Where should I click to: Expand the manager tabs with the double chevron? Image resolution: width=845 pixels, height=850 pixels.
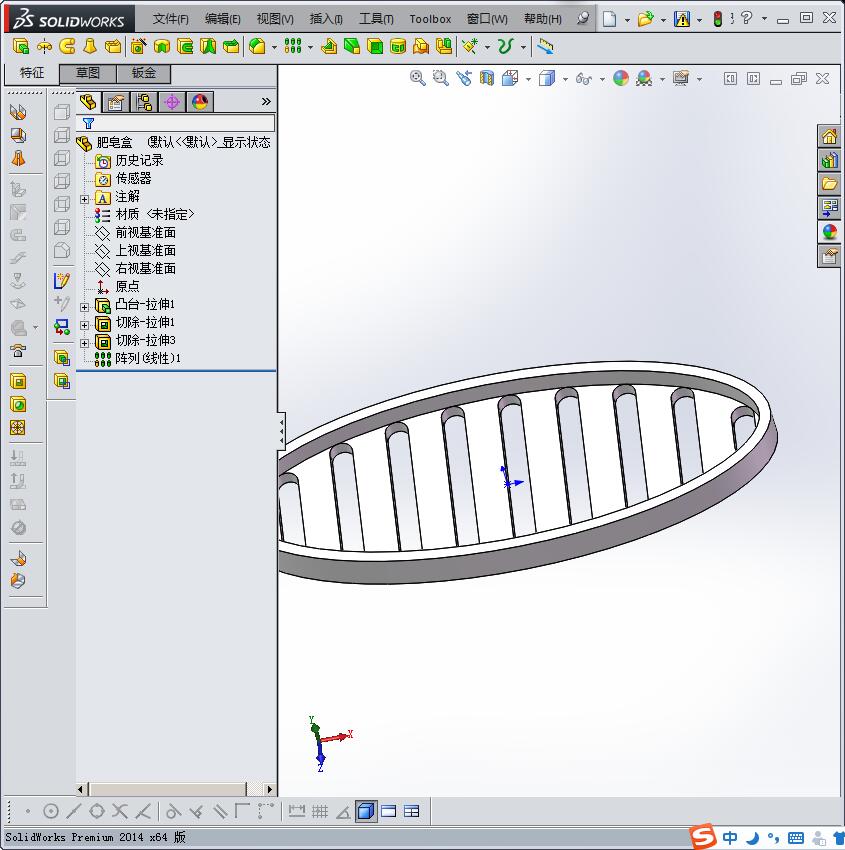(266, 101)
